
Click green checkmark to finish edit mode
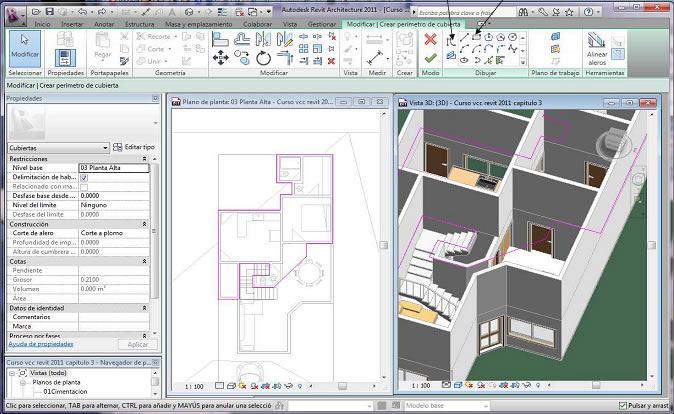click(x=431, y=58)
